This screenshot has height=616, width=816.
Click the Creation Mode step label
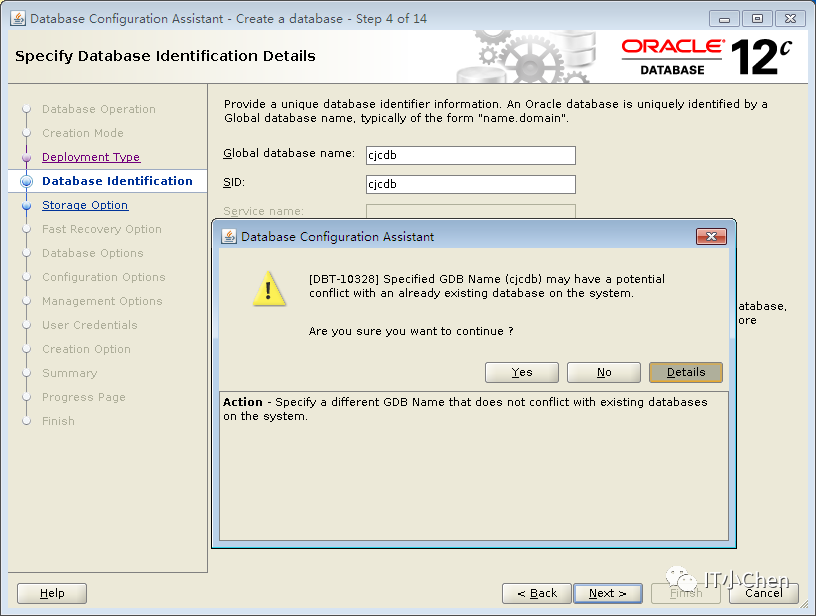[x=83, y=133]
